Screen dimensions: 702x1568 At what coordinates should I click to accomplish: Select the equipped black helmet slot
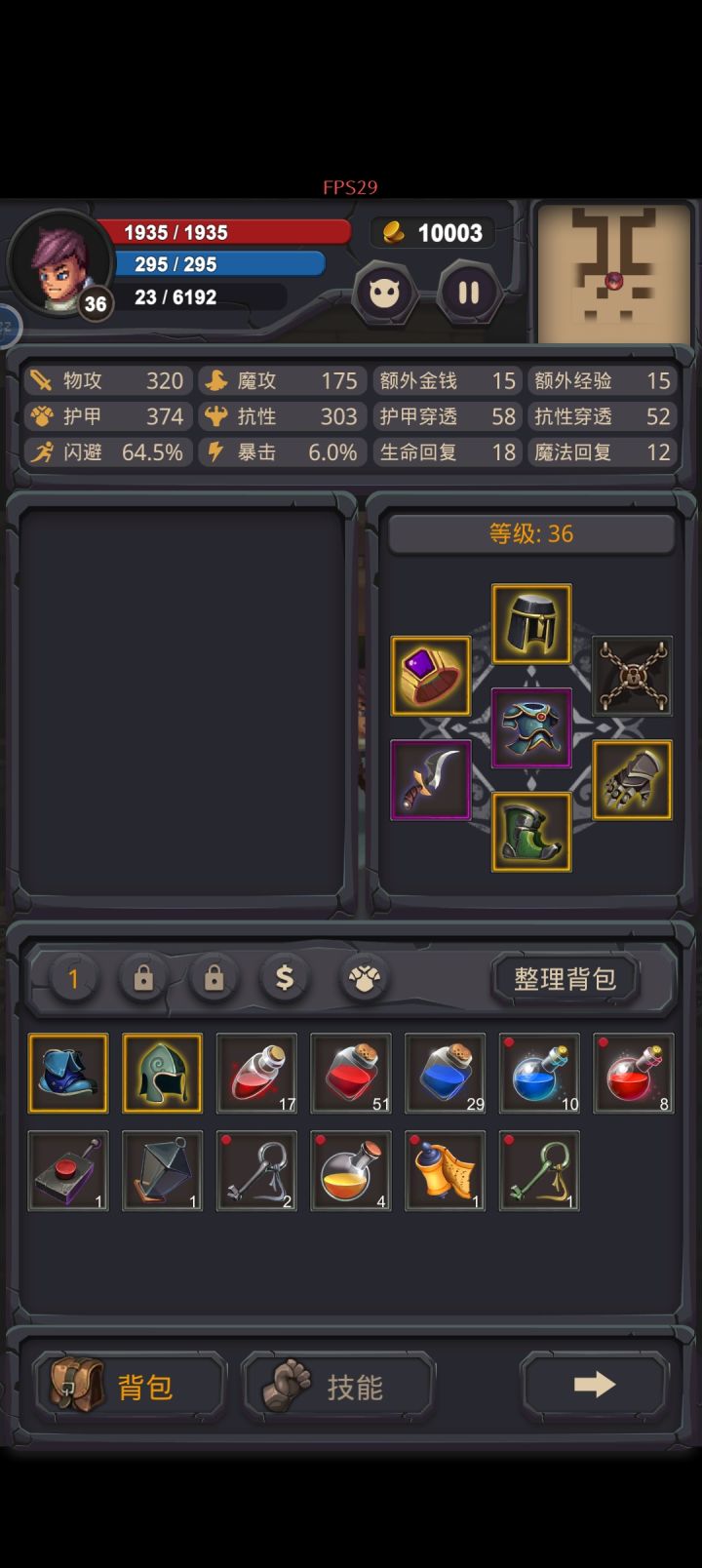point(531,624)
